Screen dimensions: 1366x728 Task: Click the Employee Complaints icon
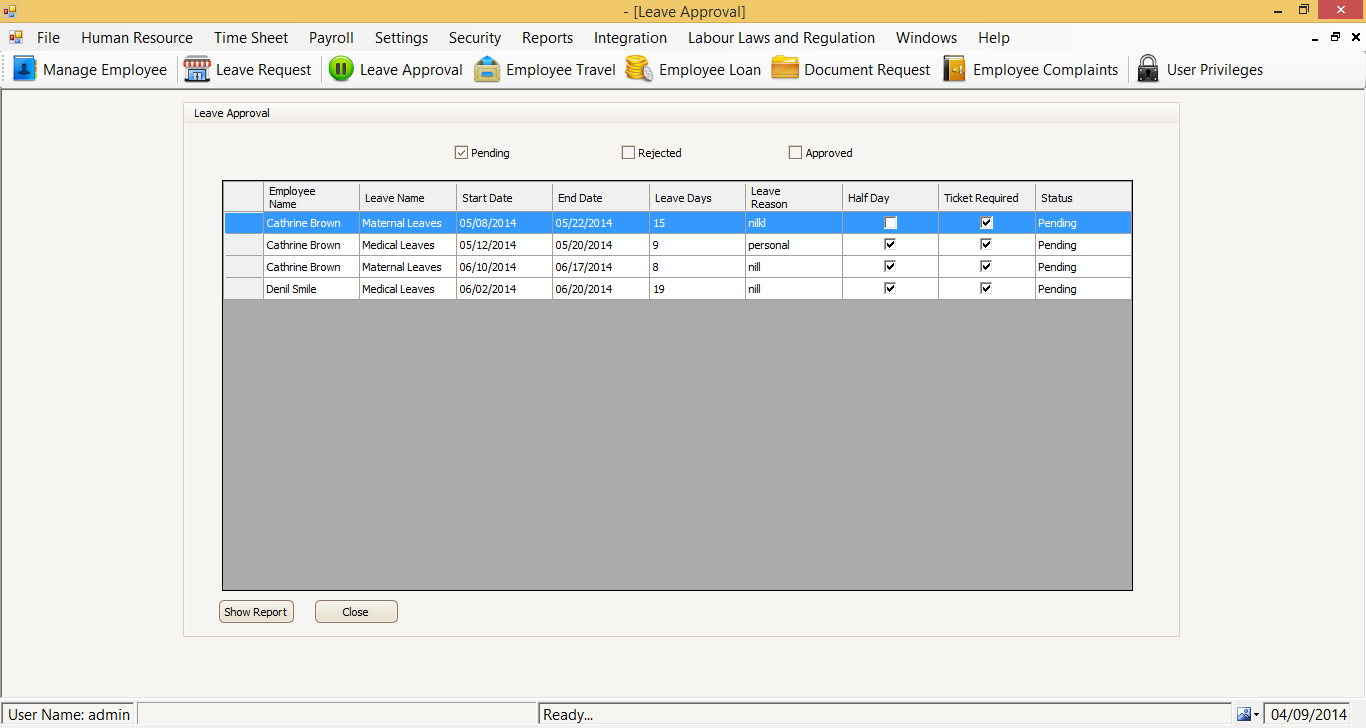click(x=955, y=69)
